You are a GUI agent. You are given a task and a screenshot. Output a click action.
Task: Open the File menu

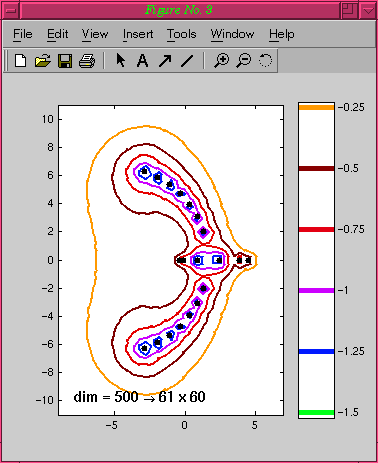pyautogui.click(x=23, y=34)
